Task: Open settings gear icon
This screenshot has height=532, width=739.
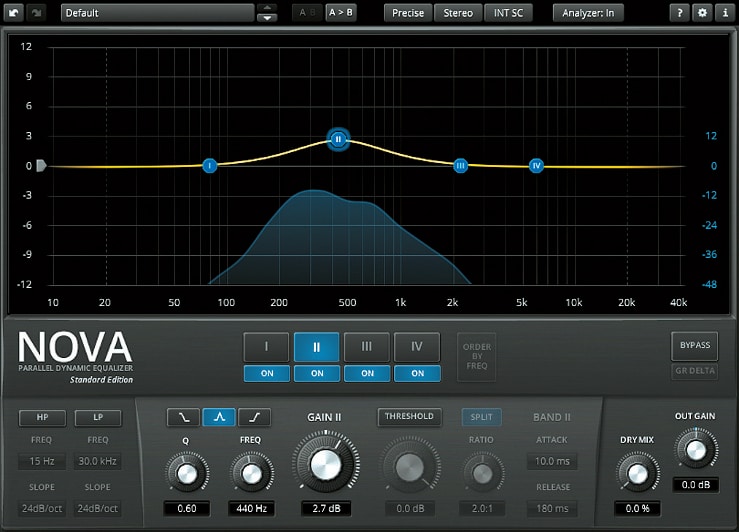Action: coord(702,13)
